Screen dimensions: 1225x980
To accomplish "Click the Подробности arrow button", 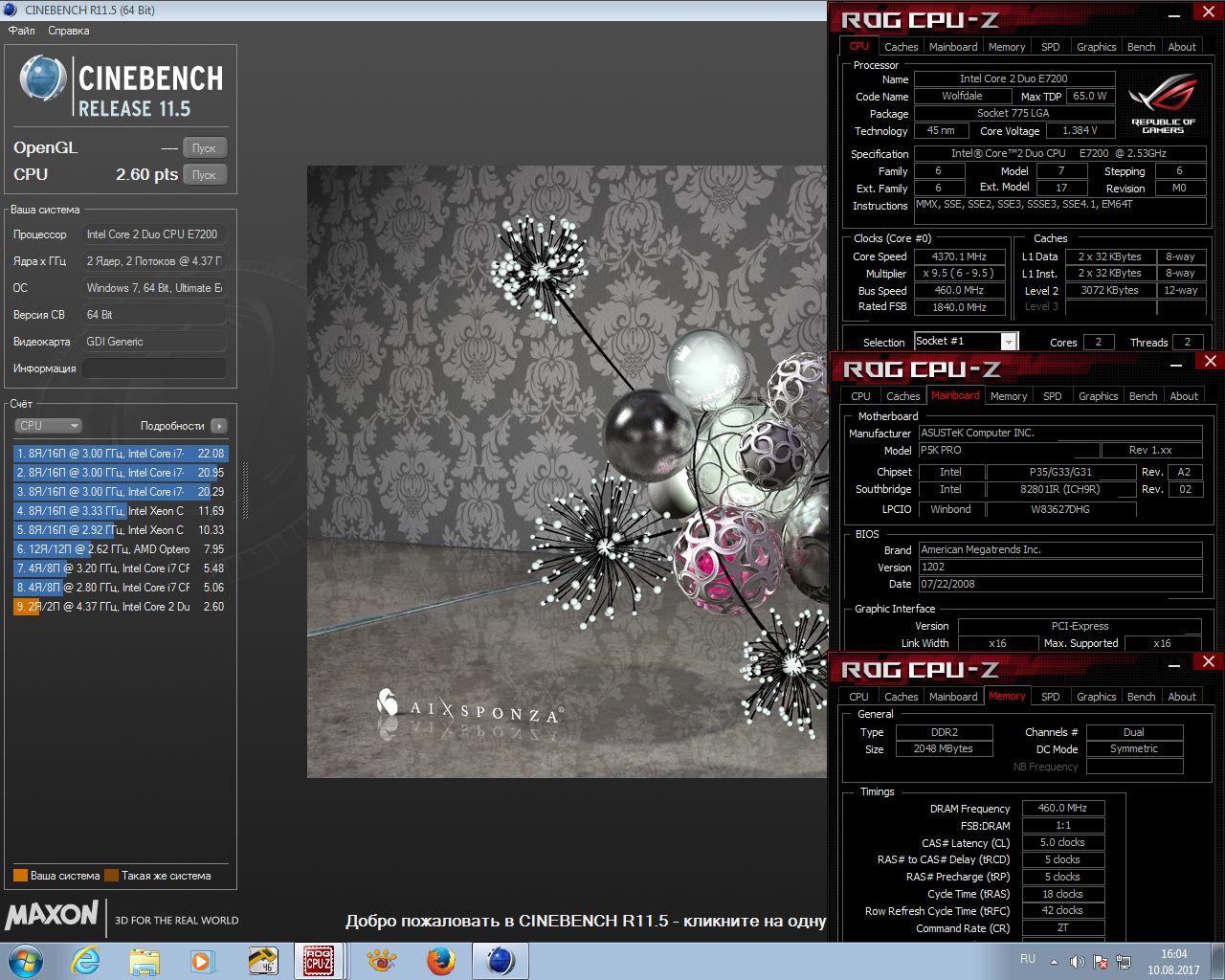I will coord(219,426).
